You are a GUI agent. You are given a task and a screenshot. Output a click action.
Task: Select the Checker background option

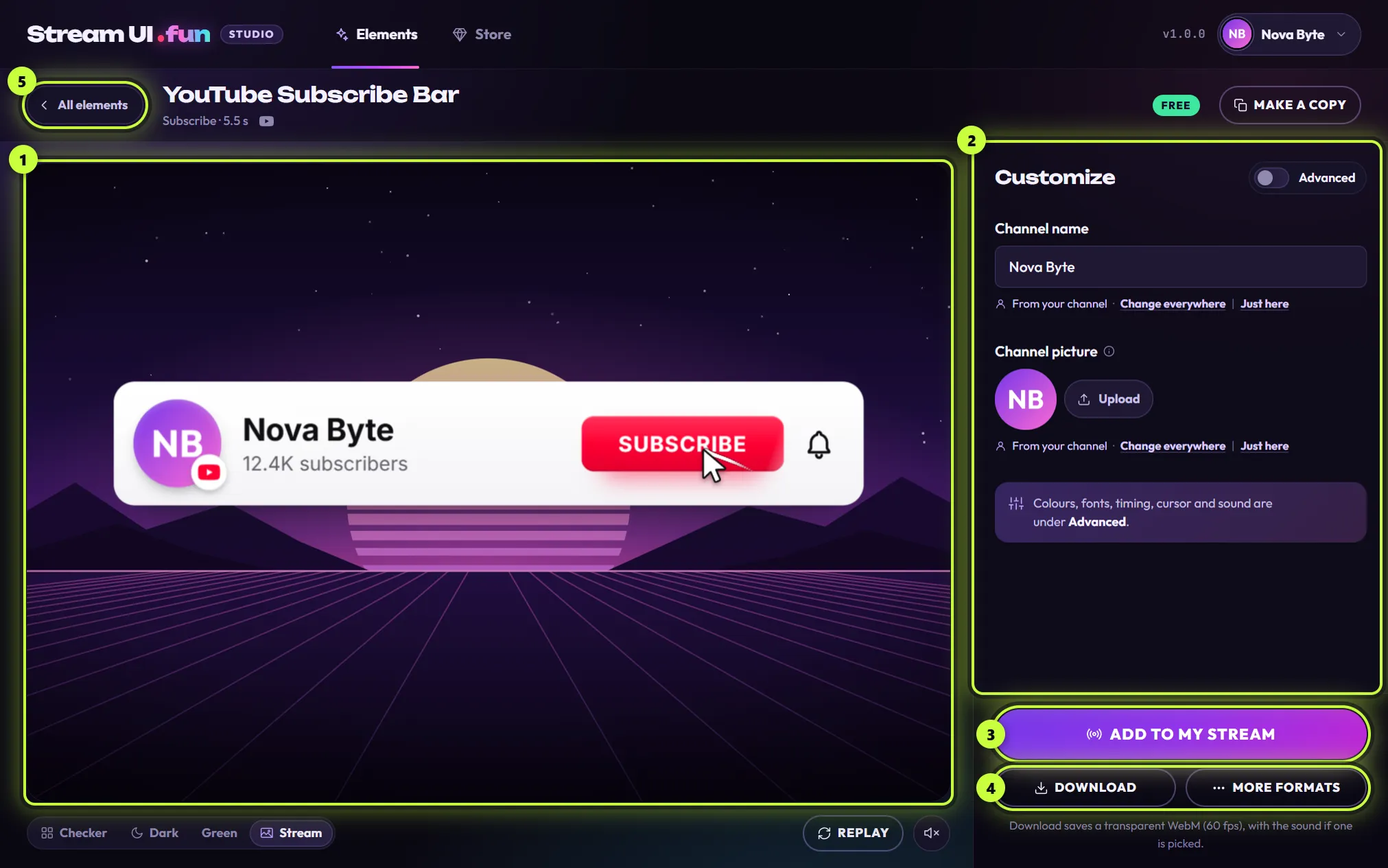click(74, 833)
